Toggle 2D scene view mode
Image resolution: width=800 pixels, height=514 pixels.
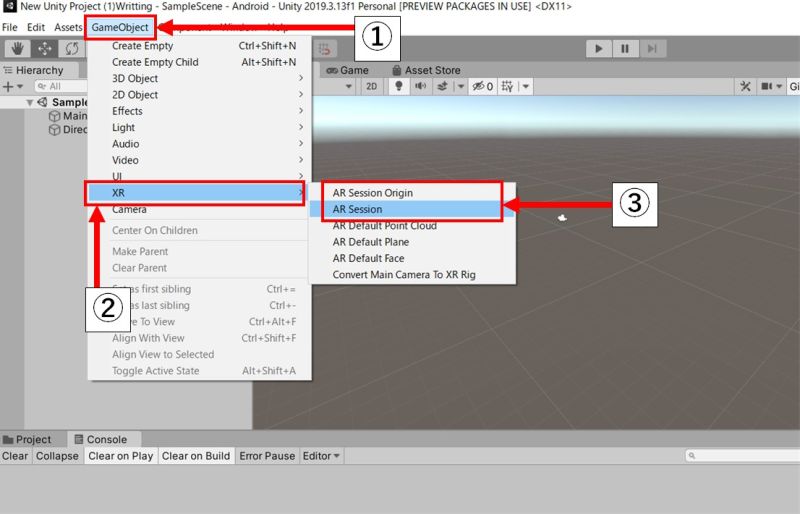[371, 86]
